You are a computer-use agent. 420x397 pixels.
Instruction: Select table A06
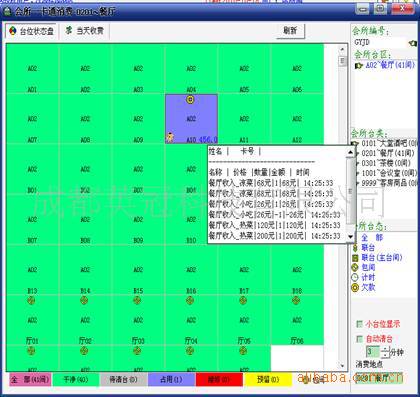point(297,69)
